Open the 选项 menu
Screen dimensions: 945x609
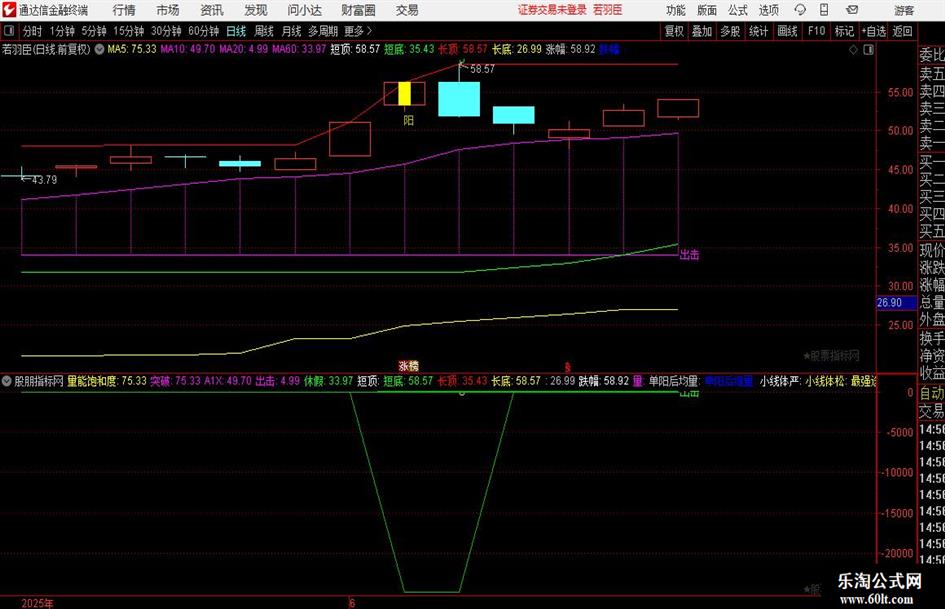pos(768,10)
